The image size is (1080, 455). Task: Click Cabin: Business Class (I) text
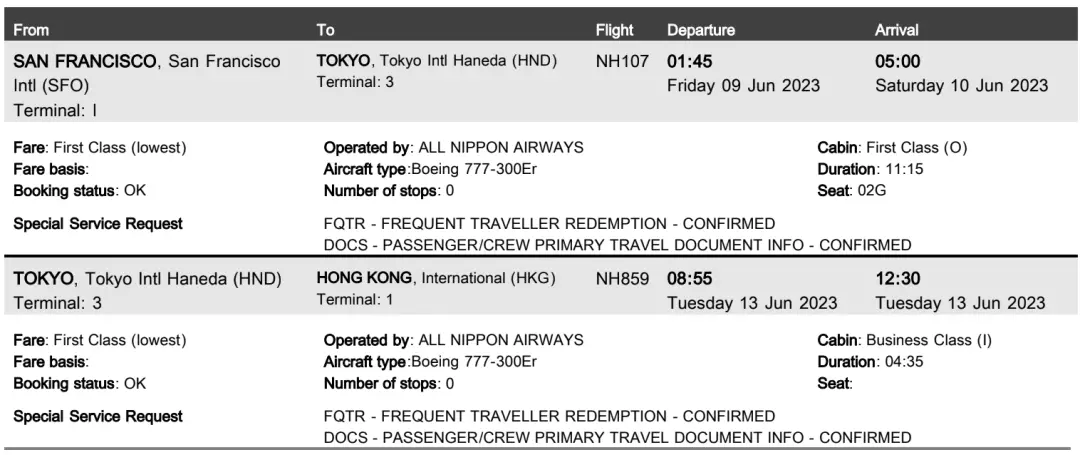coord(904,340)
